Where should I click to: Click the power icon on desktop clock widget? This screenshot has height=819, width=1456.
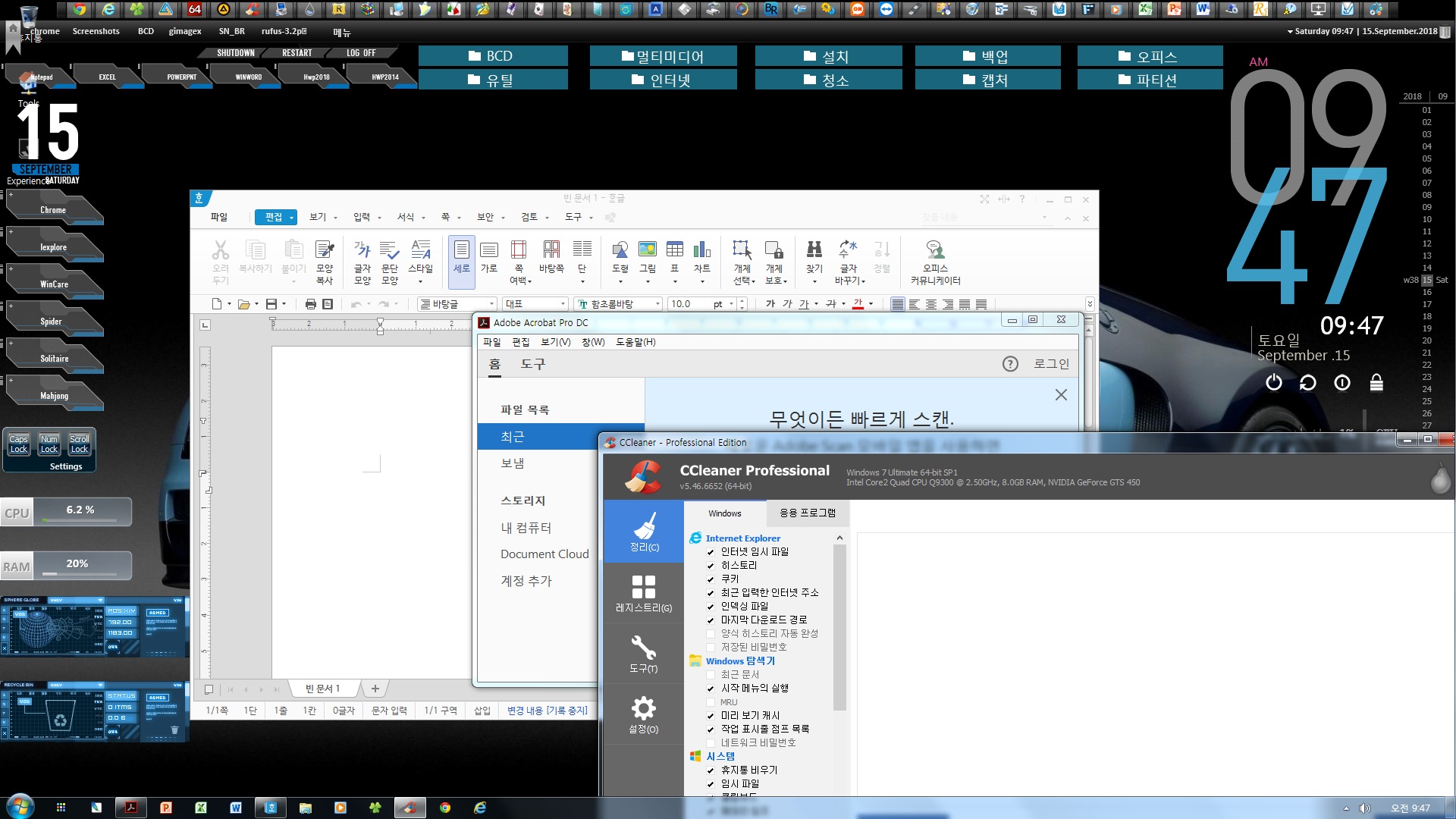point(1274,382)
